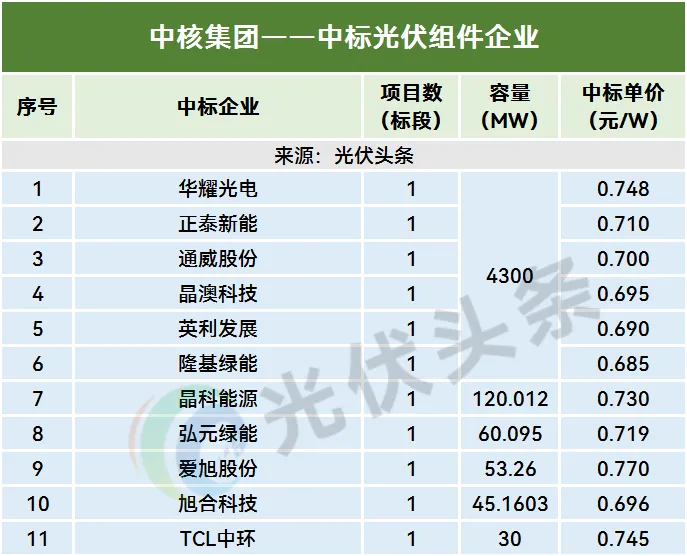Click the merged capacity cell 4300
The width and height of the screenshot is (687, 556).
[510, 276]
